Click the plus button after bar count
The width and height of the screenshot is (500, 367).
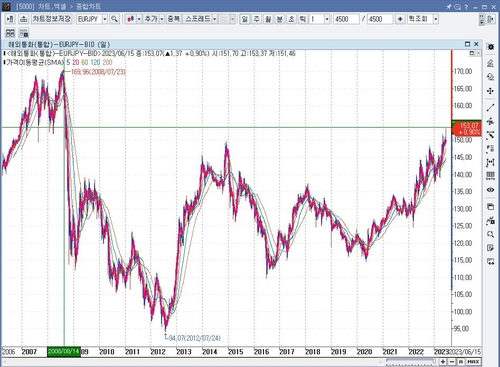(400, 19)
